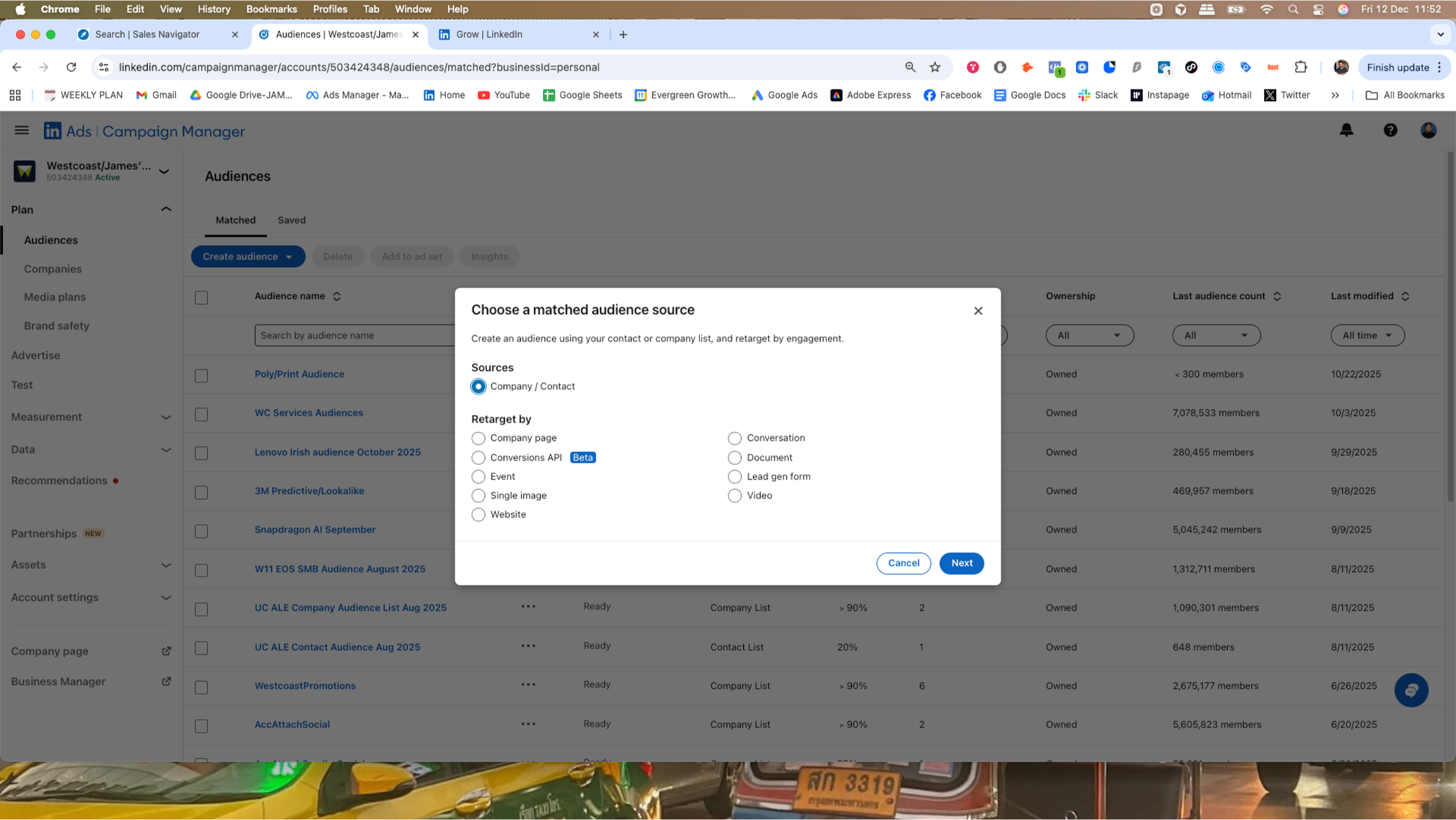Open the Last modified All time filter
Viewport: 1456px width, 820px height.
[x=1367, y=335]
